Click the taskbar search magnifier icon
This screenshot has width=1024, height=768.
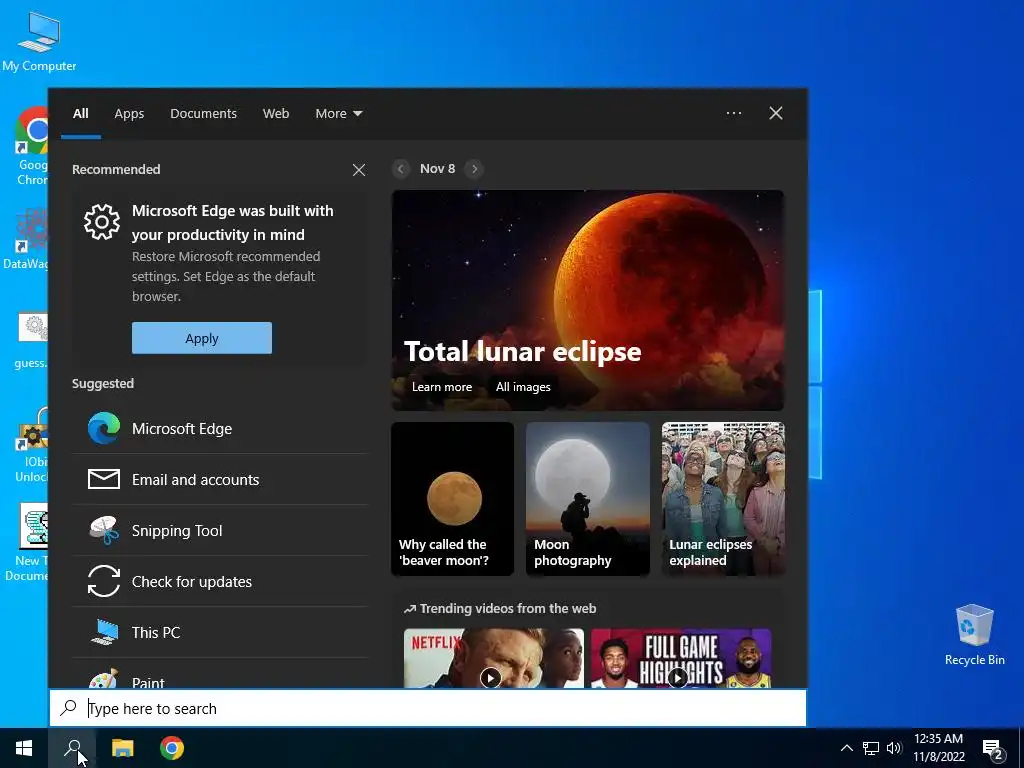click(x=72, y=748)
